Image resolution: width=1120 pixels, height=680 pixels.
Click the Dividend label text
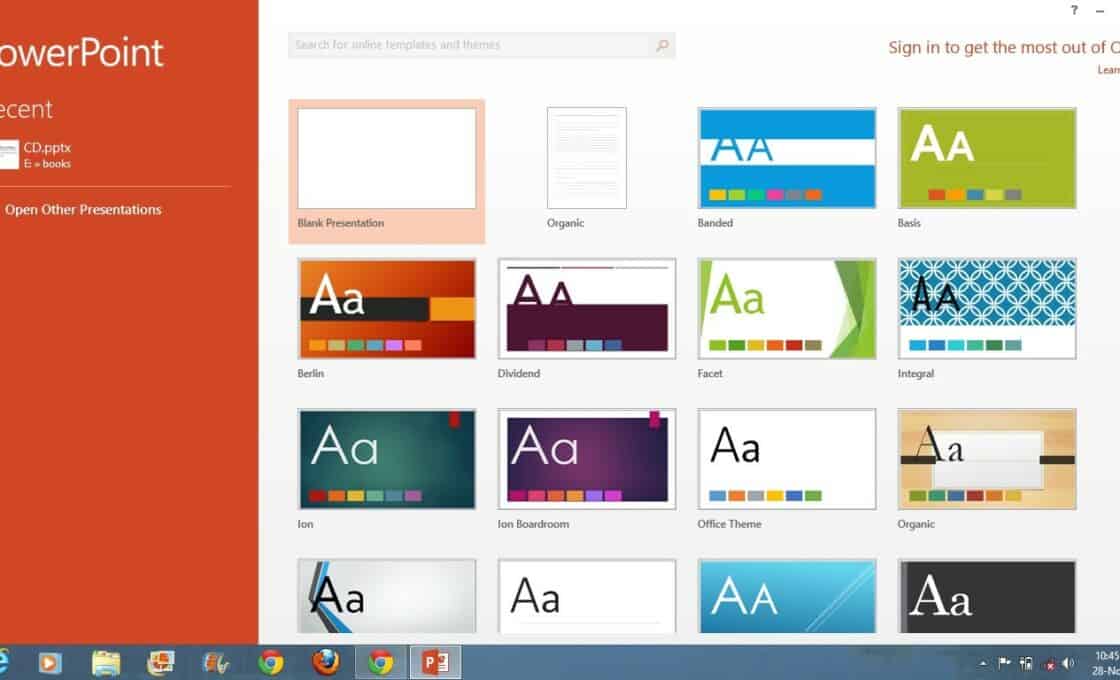pos(519,374)
